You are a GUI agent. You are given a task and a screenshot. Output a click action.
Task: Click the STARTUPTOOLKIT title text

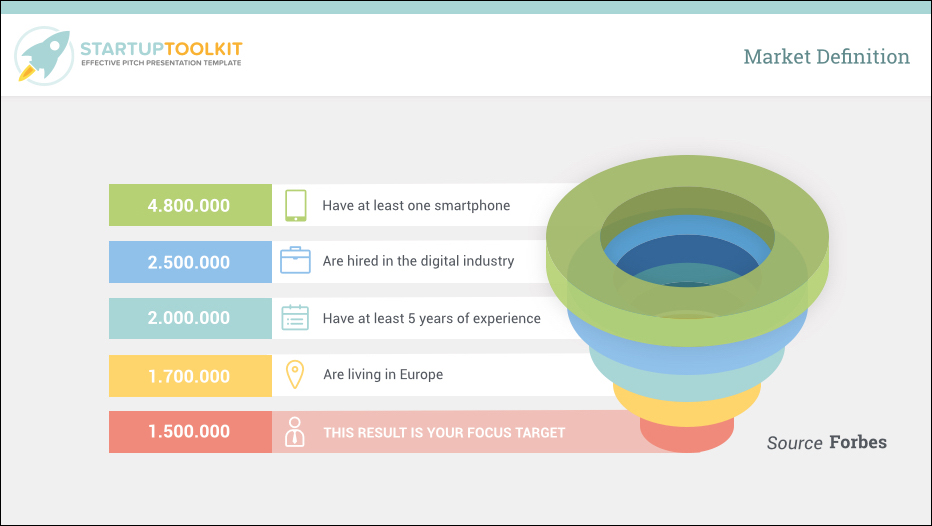161,49
